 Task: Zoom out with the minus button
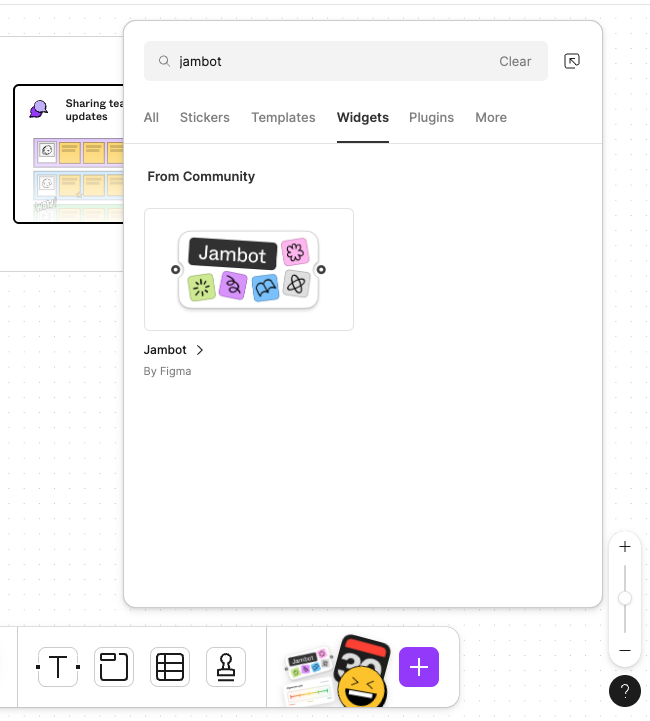pyautogui.click(x=625, y=650)
